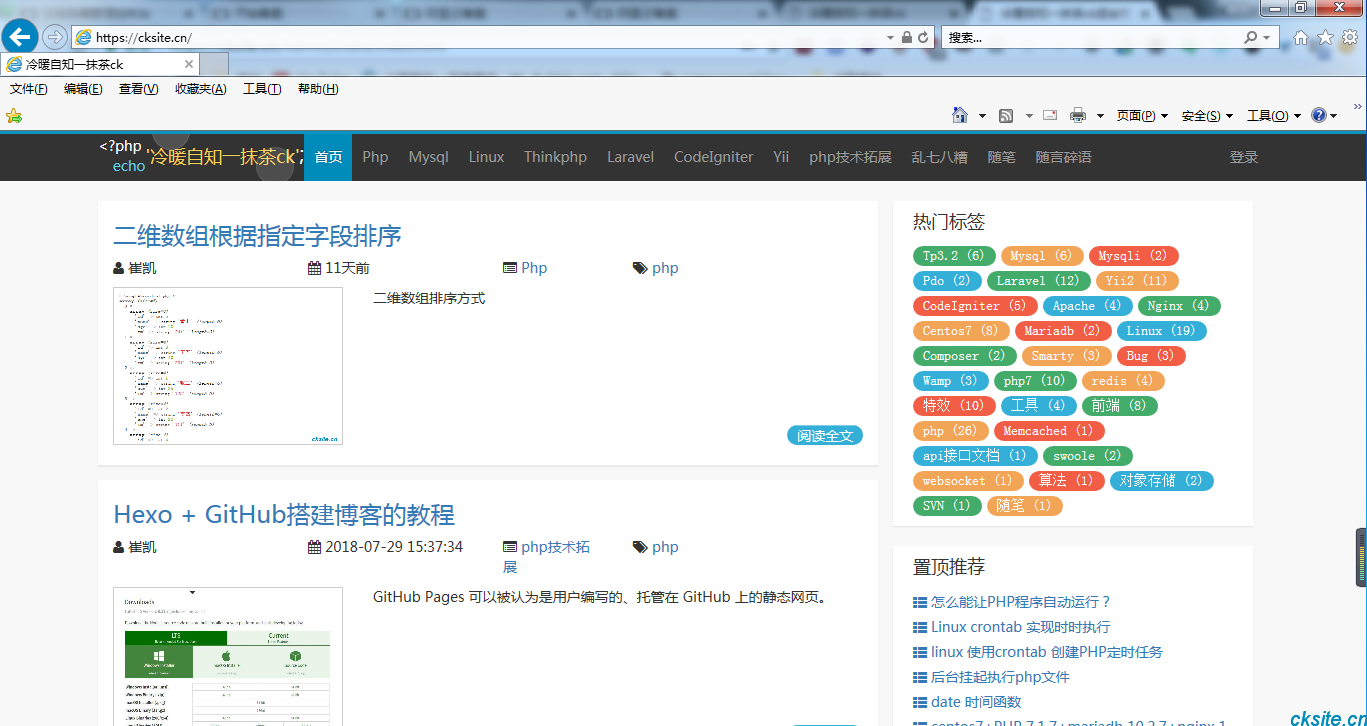This screenshot has height=726, width=1367.
Task: Click the 登录 login link
Action: click(x=1244, y=157)
